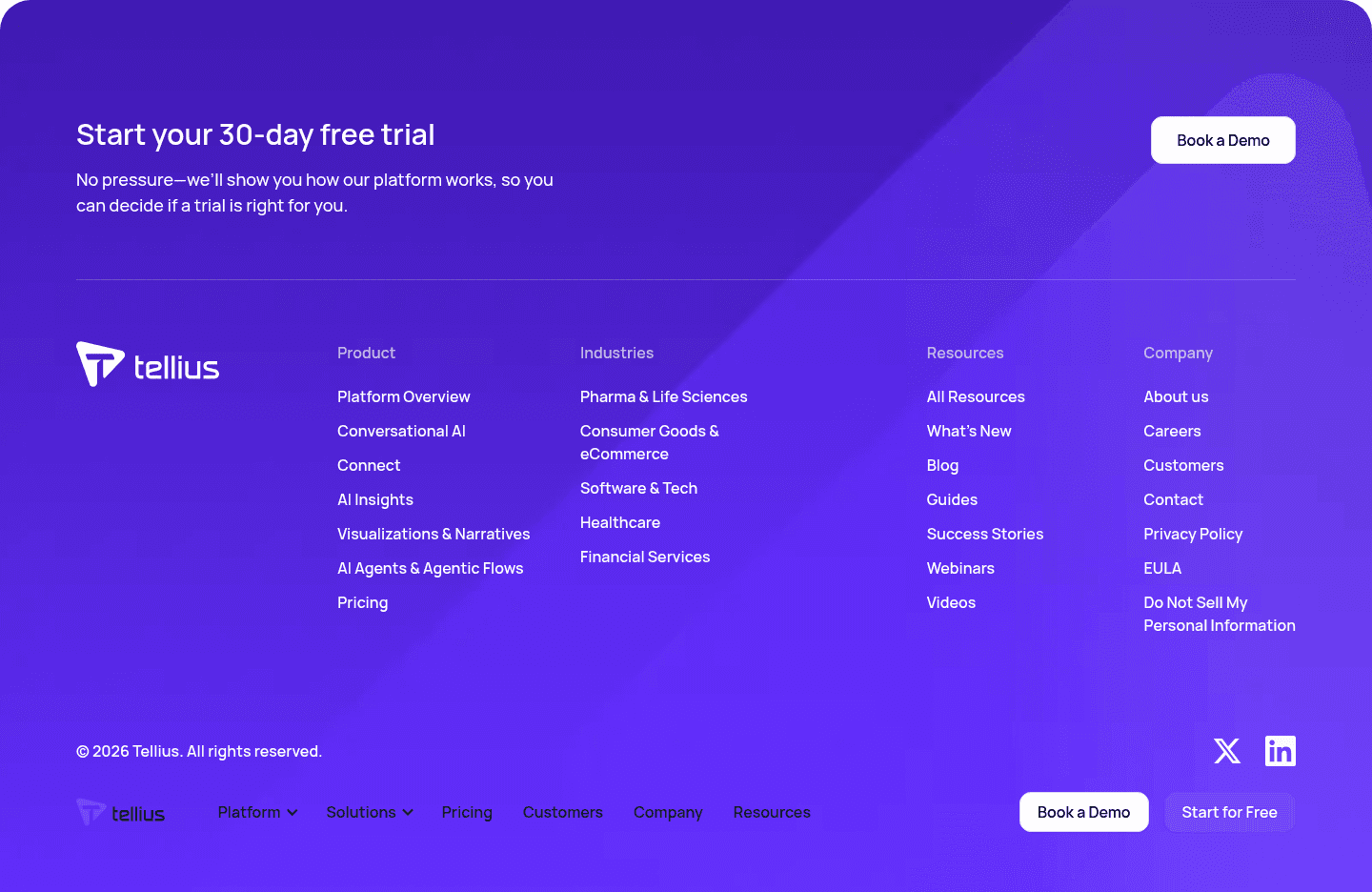Open Resources in the bottom navbar

point(772,812)
